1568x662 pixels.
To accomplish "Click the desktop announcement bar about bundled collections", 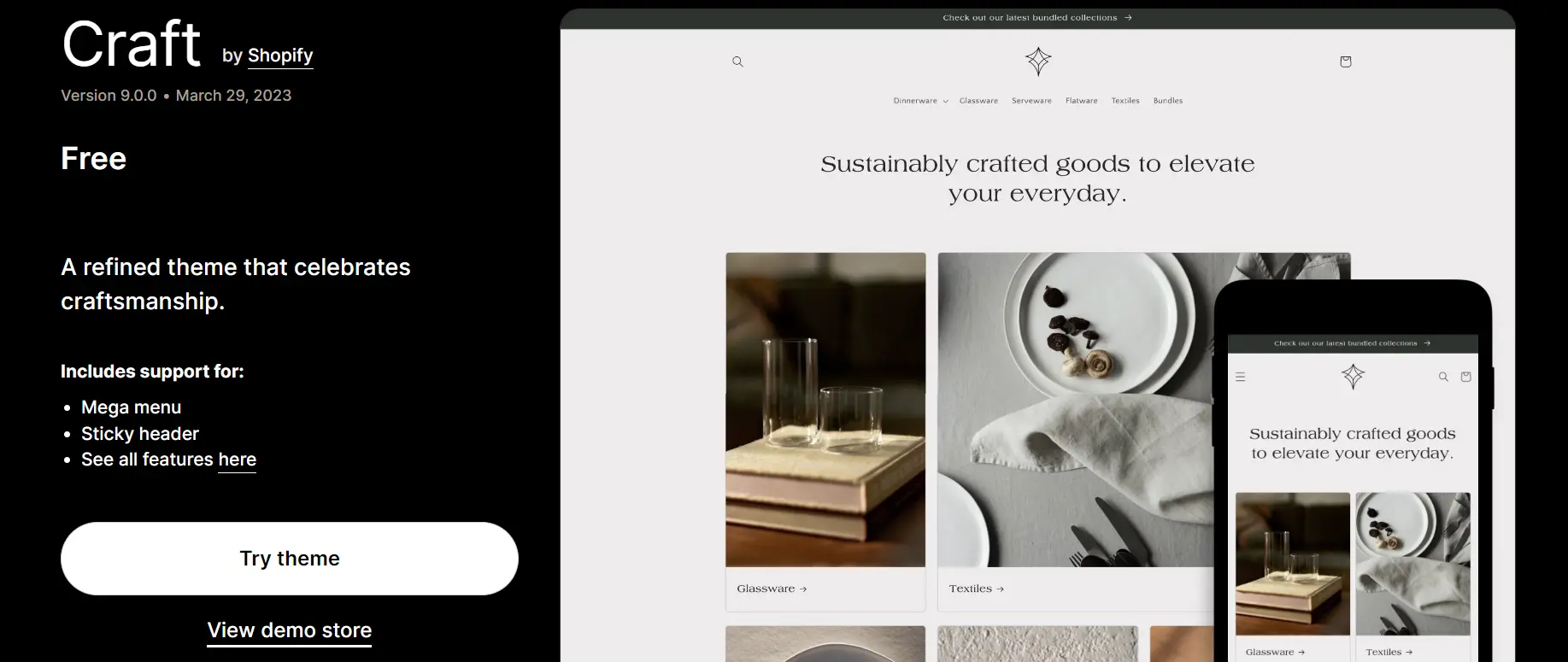I will point(1037,18).
